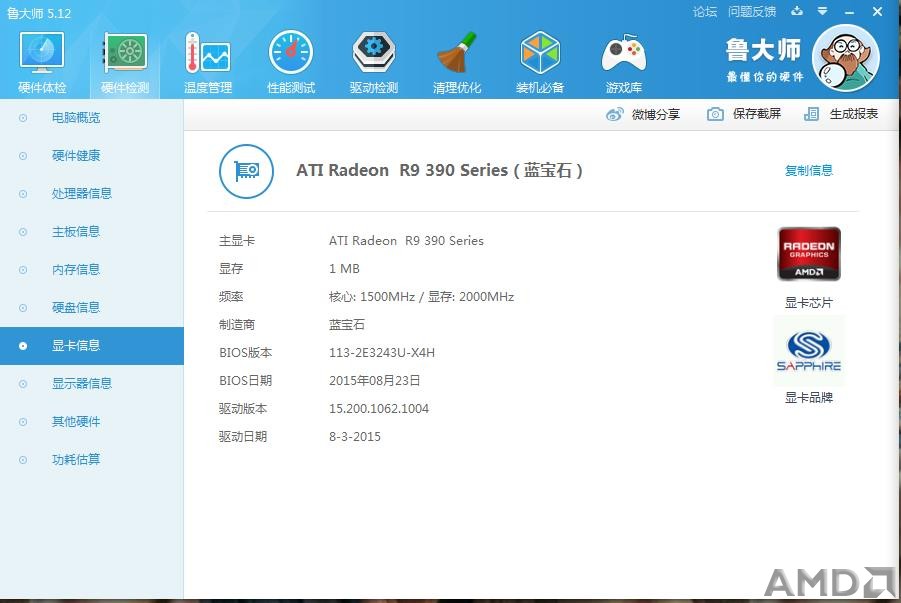
Task: Open 驱动检测 driver detection
Action: (374, 62)
